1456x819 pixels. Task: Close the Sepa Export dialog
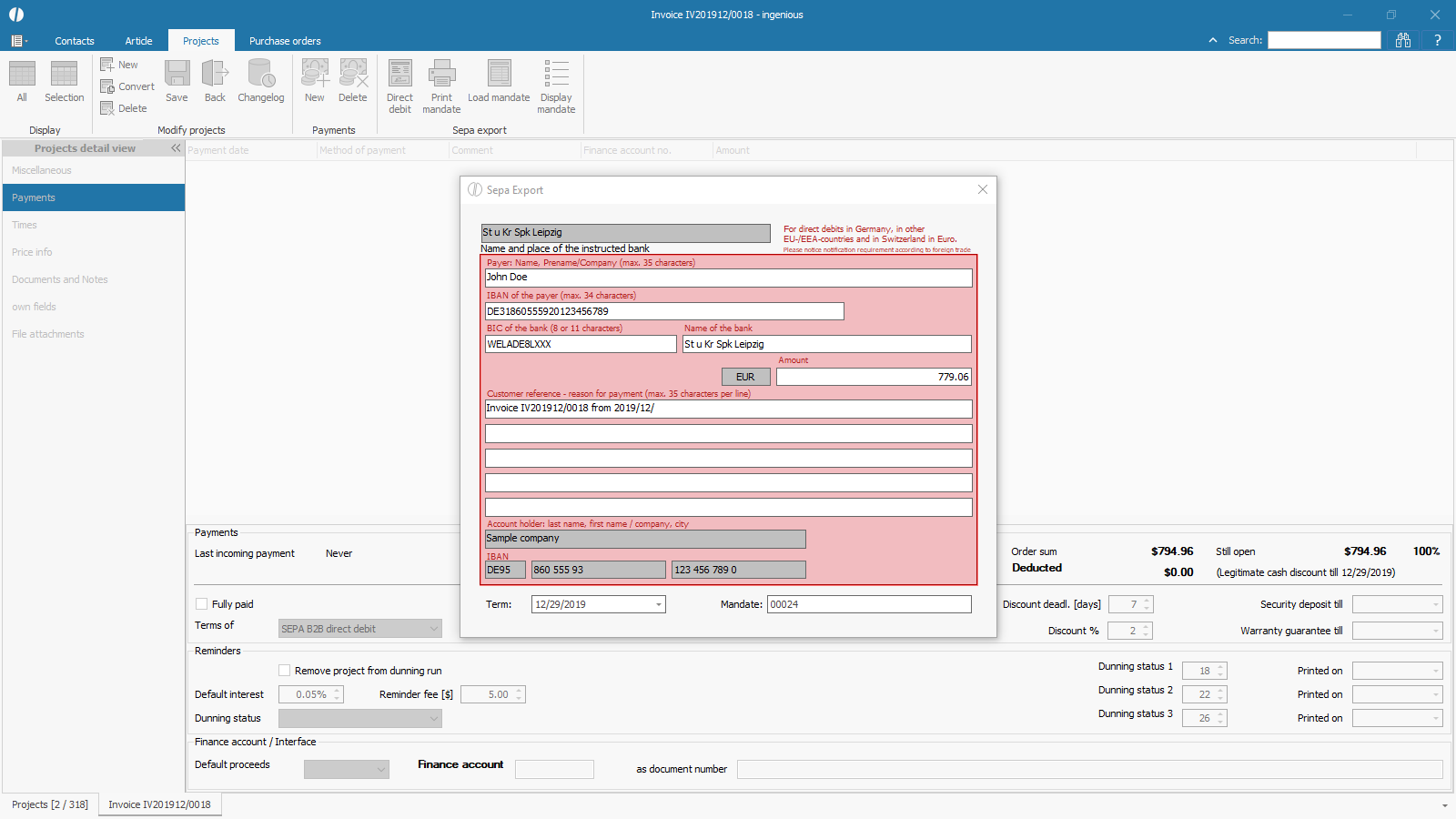[x=983, y=189]
